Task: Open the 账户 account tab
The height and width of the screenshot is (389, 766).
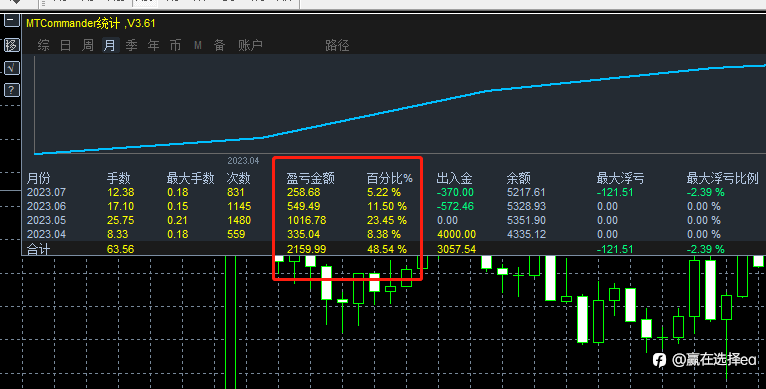Action: [251, 45]
